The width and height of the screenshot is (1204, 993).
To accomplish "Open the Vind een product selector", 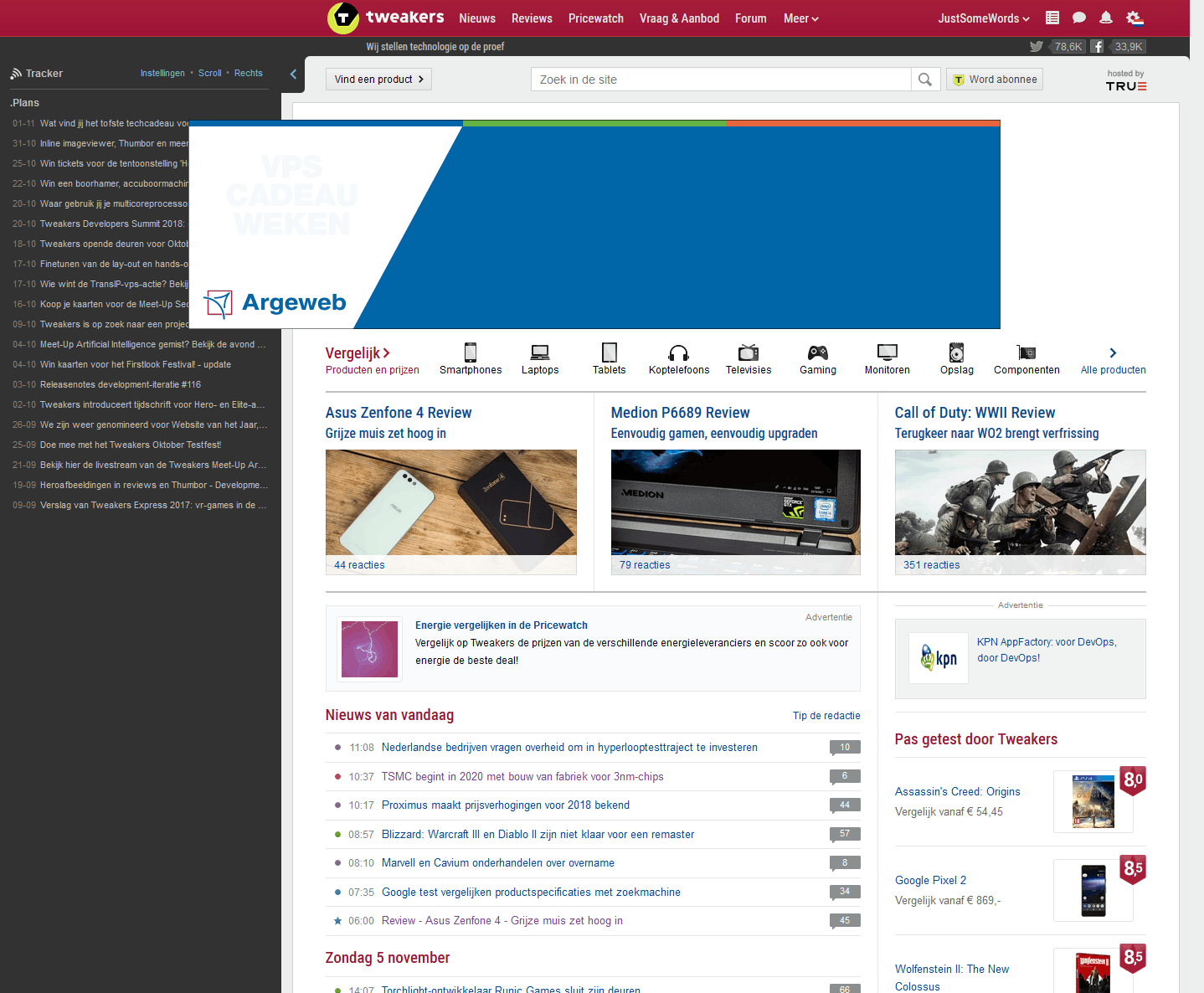I will pos(378,80).
